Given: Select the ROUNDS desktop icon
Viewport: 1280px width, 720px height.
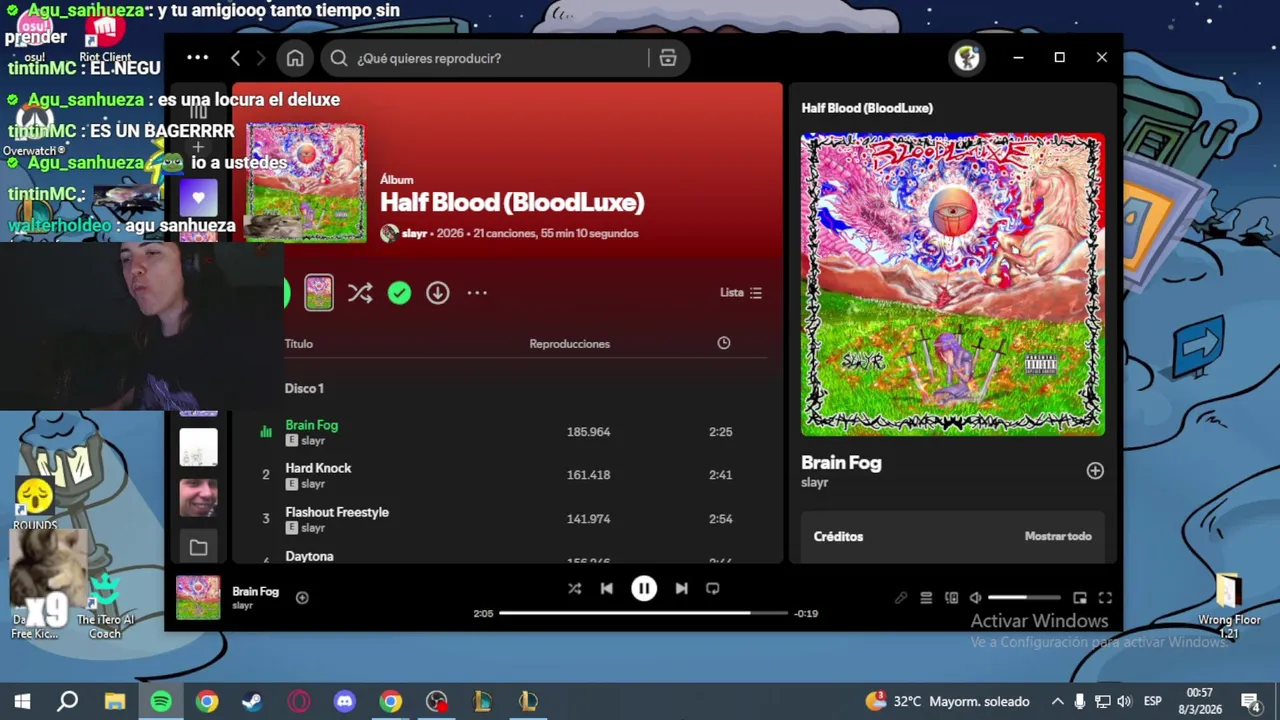Looking at the screenshot, I should click(x=35, y=504).
